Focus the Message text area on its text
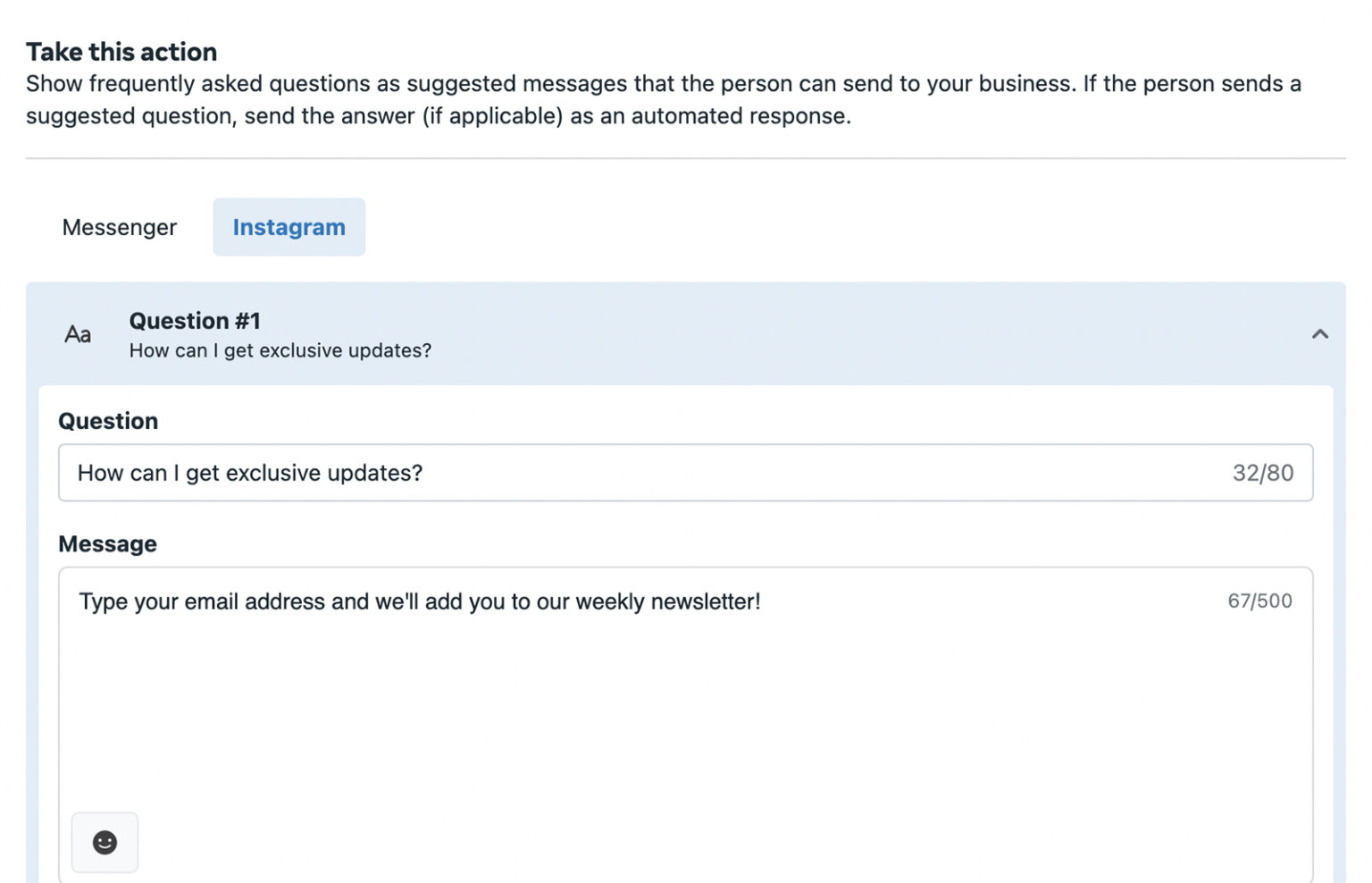The image size is (1372, 883). (x=419, y=601)
